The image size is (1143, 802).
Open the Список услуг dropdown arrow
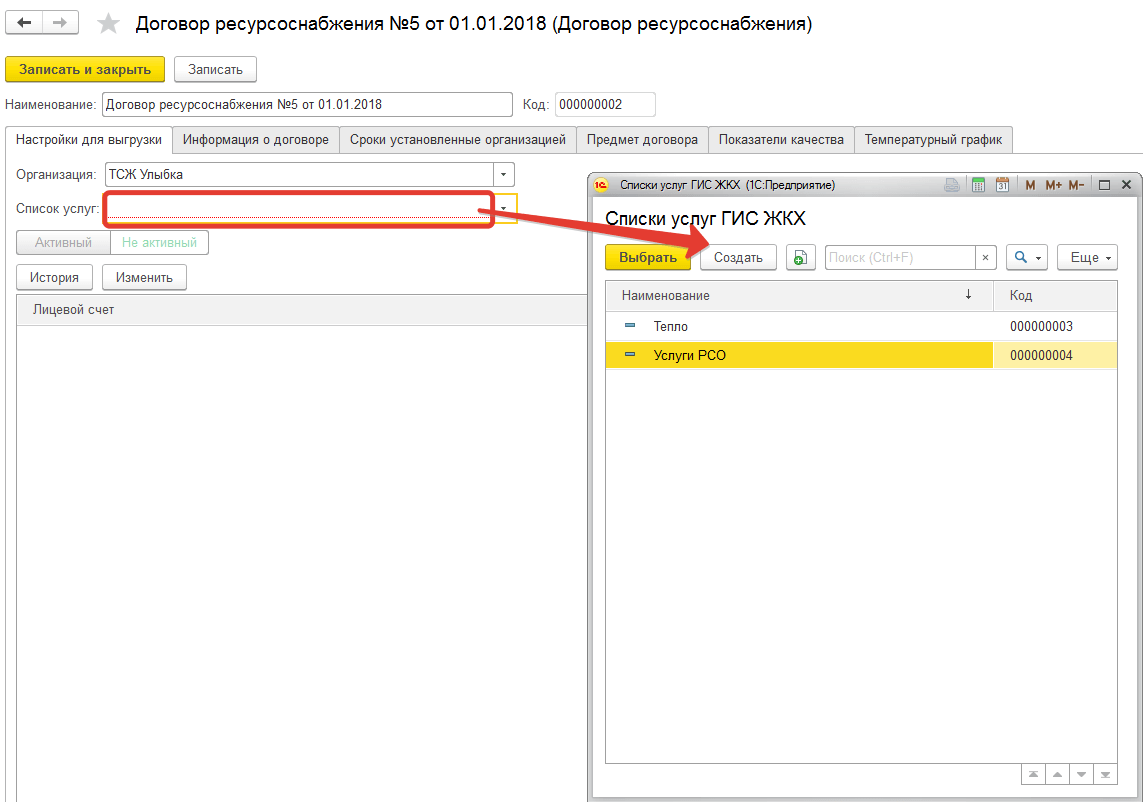pyautogui.click(x=504, y=209)
